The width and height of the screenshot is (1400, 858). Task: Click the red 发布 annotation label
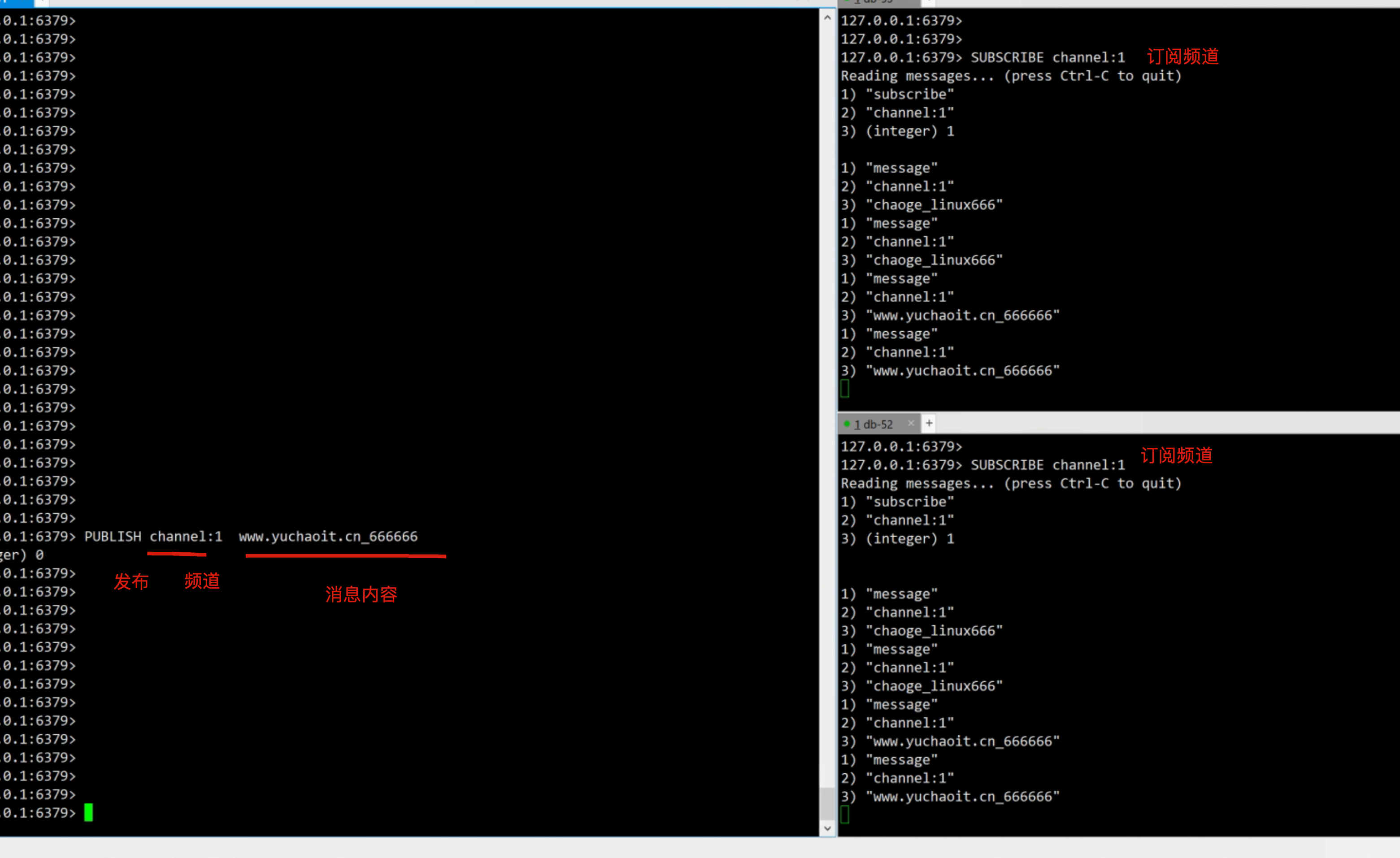click(130, 581)
